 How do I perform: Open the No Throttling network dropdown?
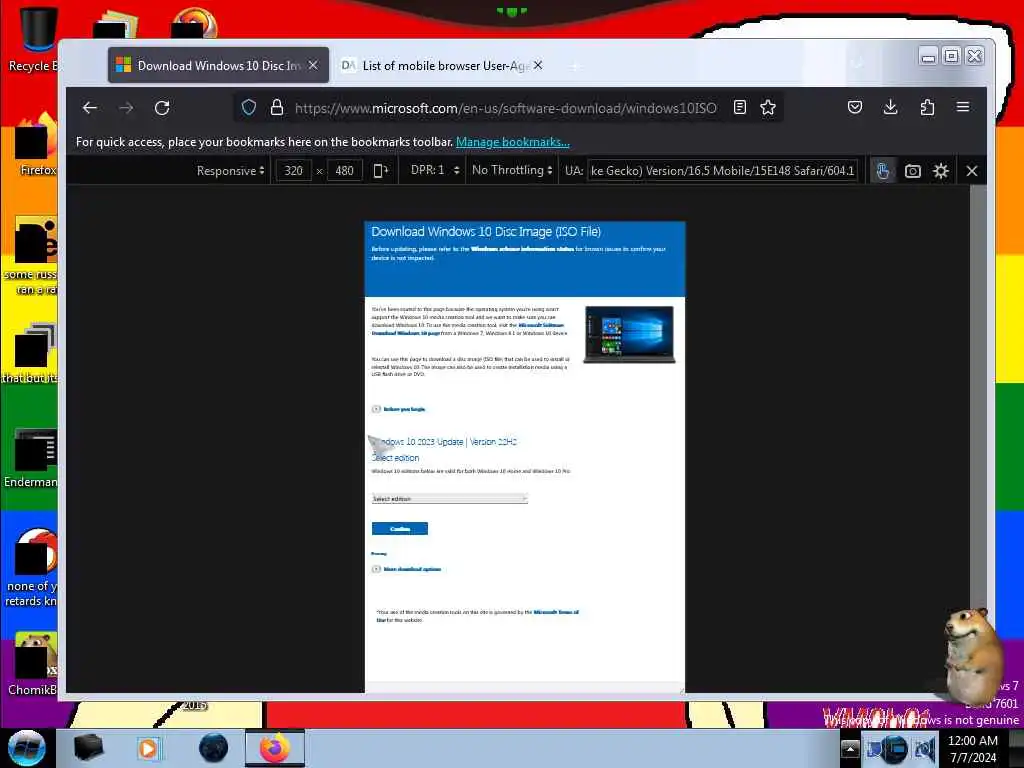tap(512, 170)
